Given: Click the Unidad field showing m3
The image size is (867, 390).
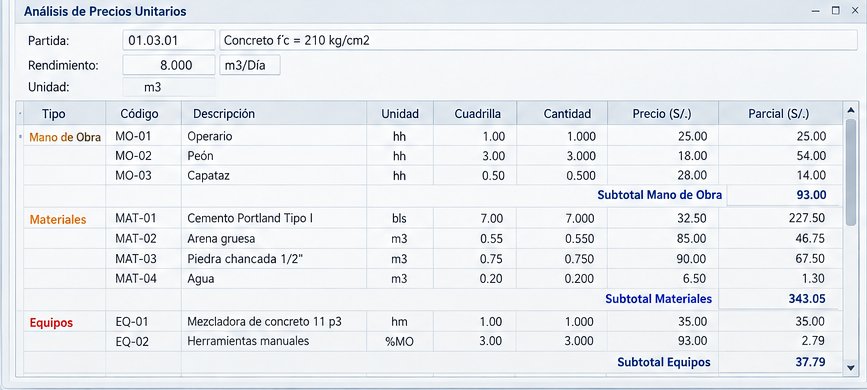Looking at the screenshot, I should pyautogui.click(x=169, y=87).
